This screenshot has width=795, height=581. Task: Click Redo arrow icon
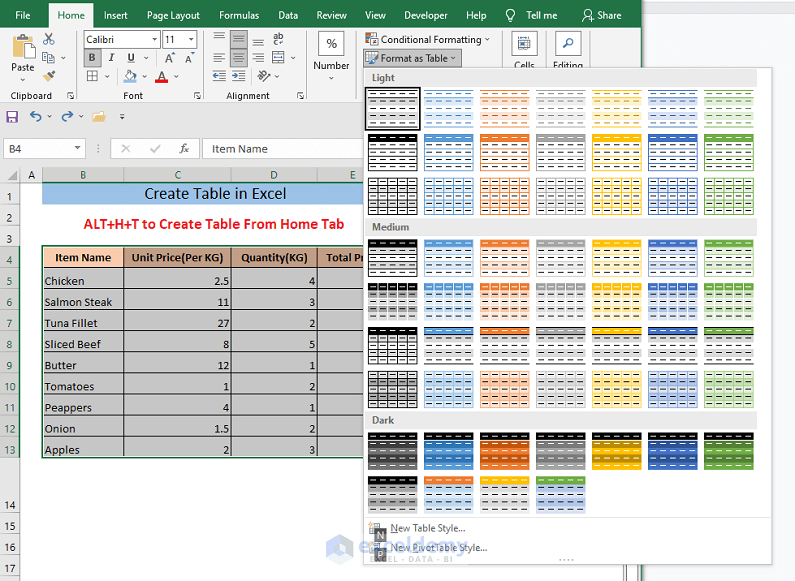coord(67,117)
